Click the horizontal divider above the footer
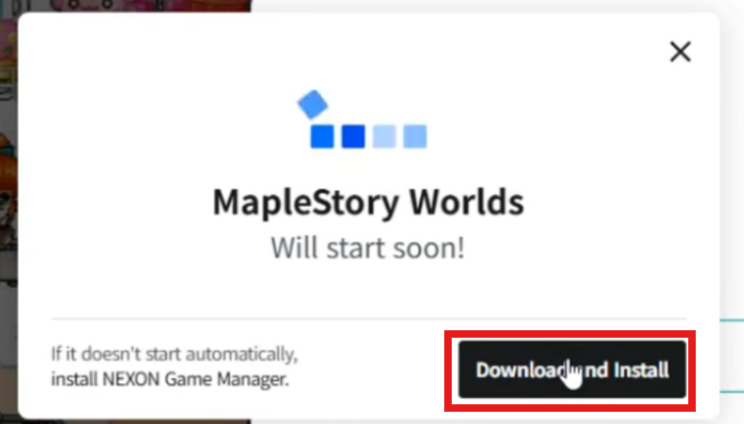744x424 pixels. tap(369, 319)
